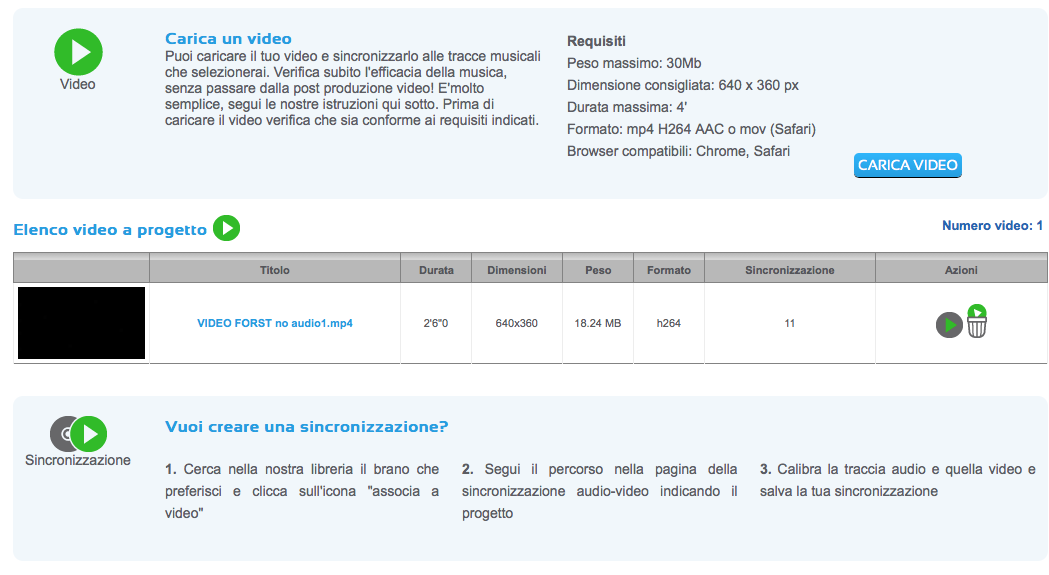
Task: Click Browser compatibili: Chrome, Safari line
Action: [678, 151]
